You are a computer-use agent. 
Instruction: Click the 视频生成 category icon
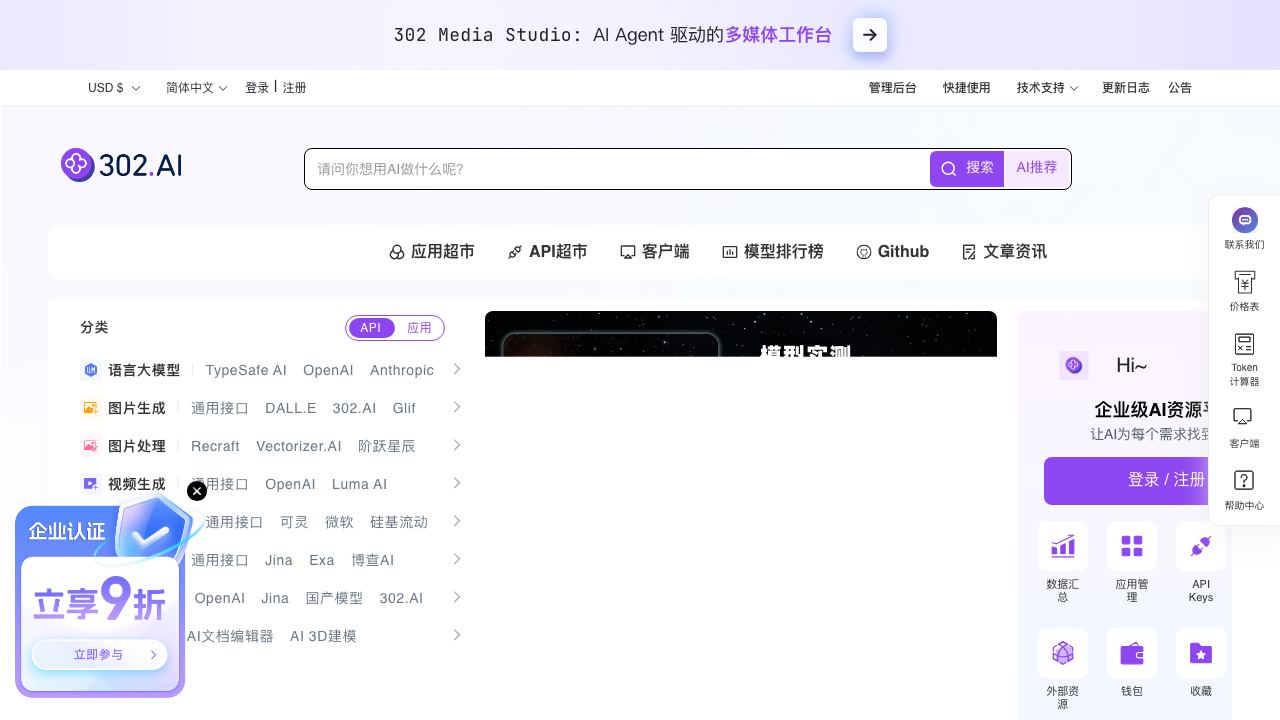(90, 484)
